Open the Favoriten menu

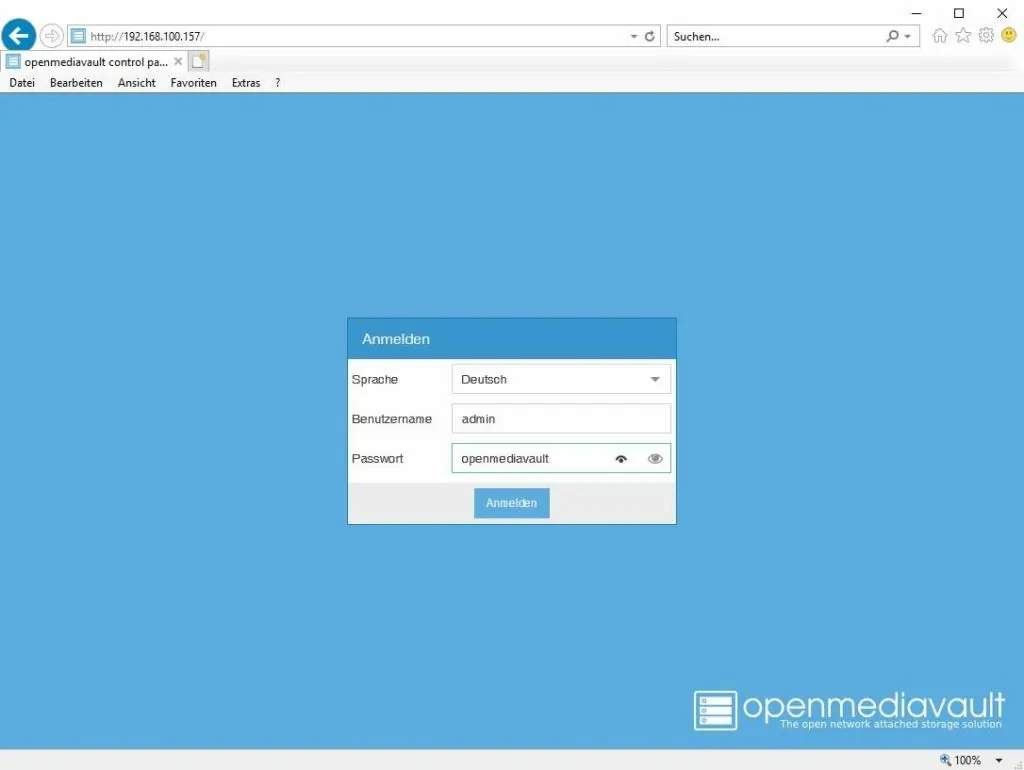(193, 83)
